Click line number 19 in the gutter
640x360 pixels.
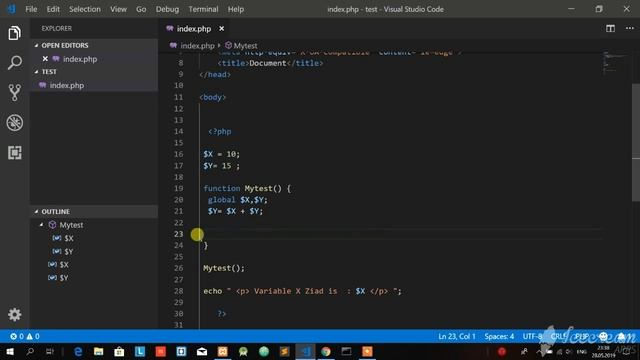[x=178, y=188]
